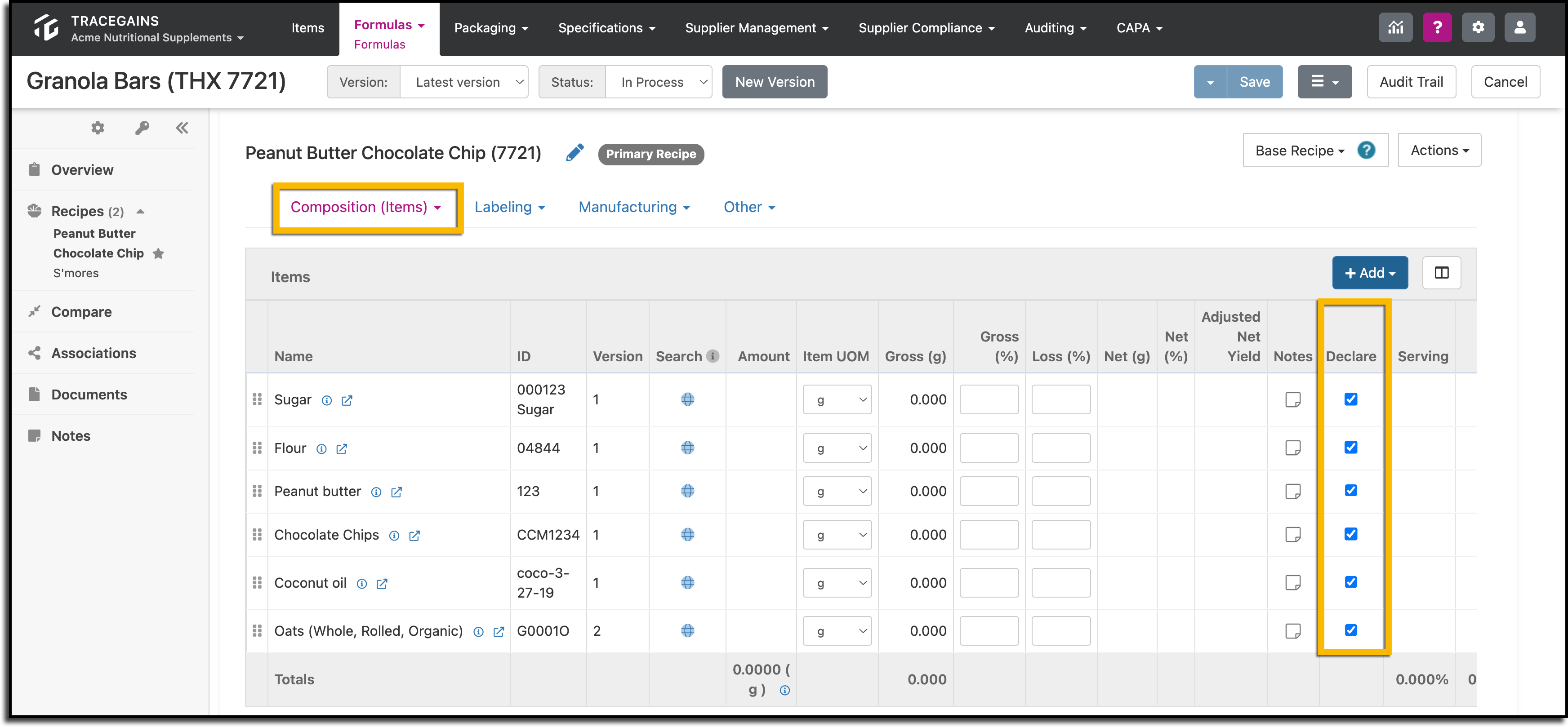The image size is (1568, 727).
Task: Collapse the sidebar with double chevron icon
Action: click(182, 128)
